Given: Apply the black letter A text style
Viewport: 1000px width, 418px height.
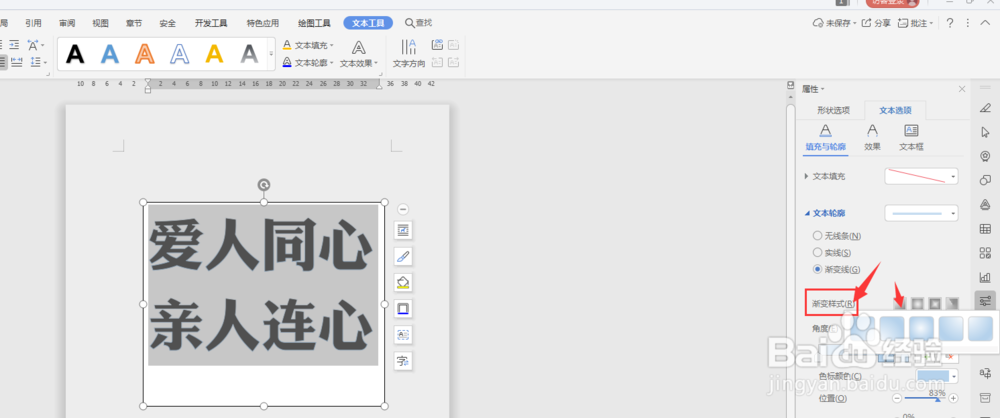Looking at the screenshot, I should point(75,54).
